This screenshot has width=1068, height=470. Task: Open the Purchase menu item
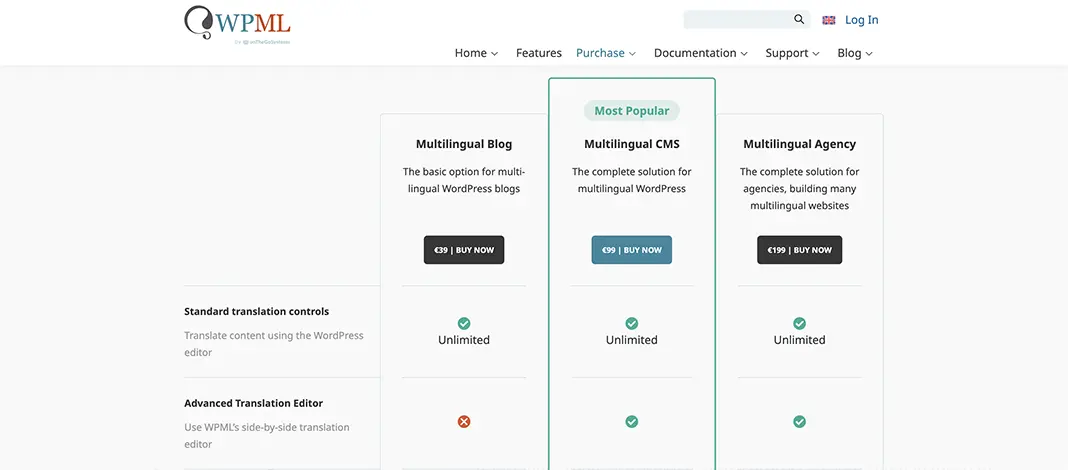[x=600, y=53]
